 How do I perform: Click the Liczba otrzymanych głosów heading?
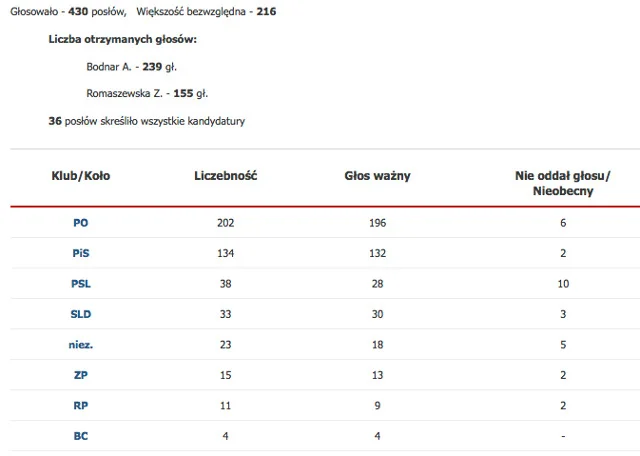click(x=122, y=39)
